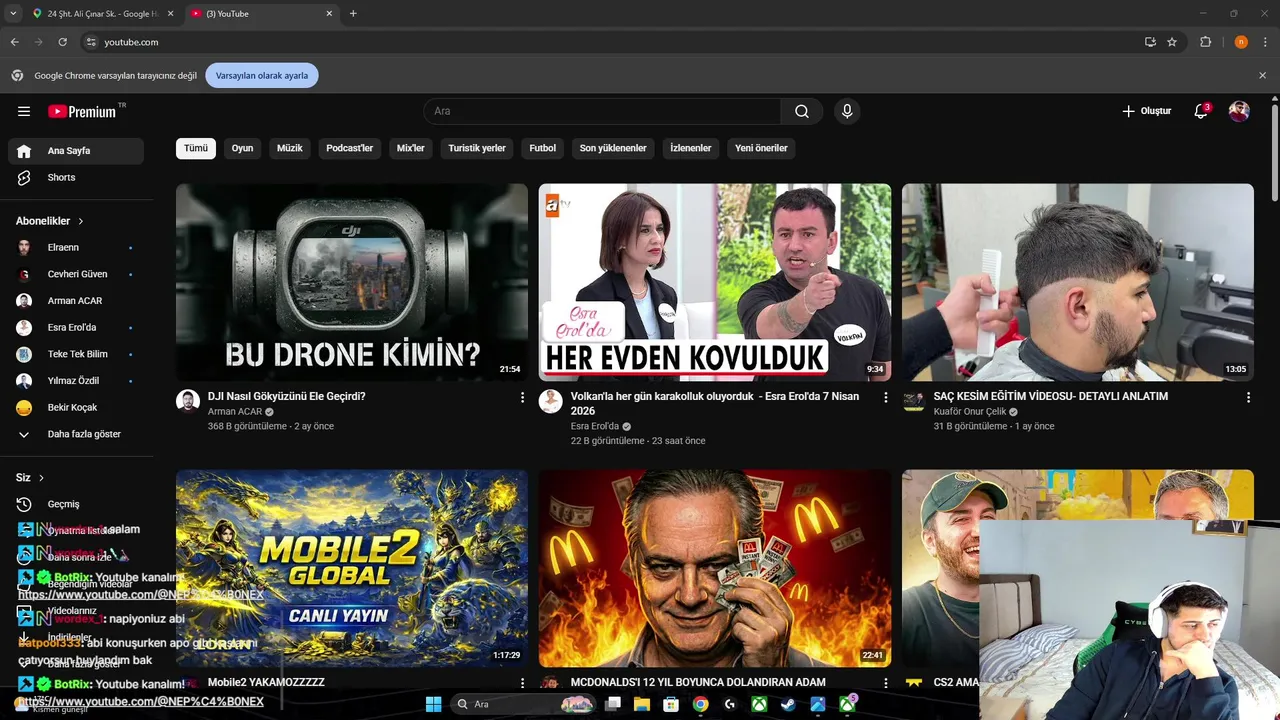1280x720 pixels.
Task: Open a new Chrome tab
Action: [353, 14]
